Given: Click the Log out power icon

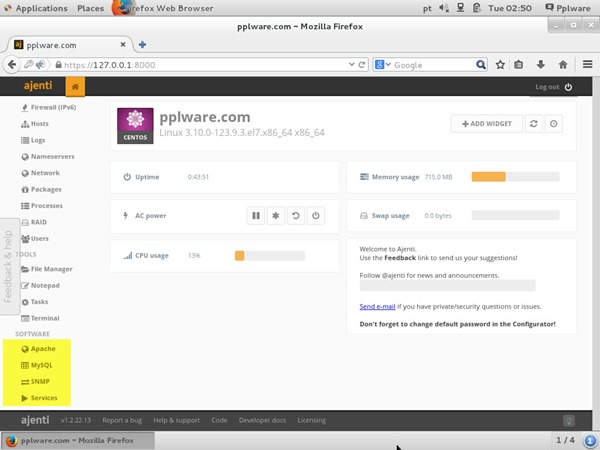Looking at the screenshot, I should tap(568, 87).
